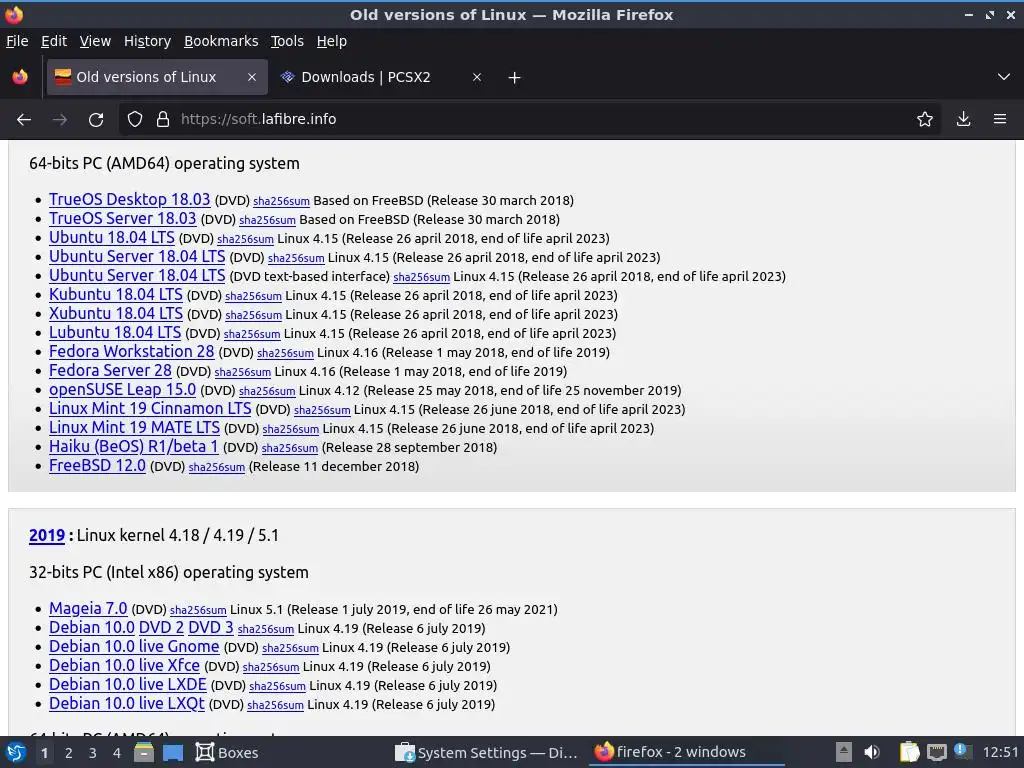Open Haiku (BeOS) R1/beta 1 link
Screen dimensions: 1024x768
tap(133, 446)
